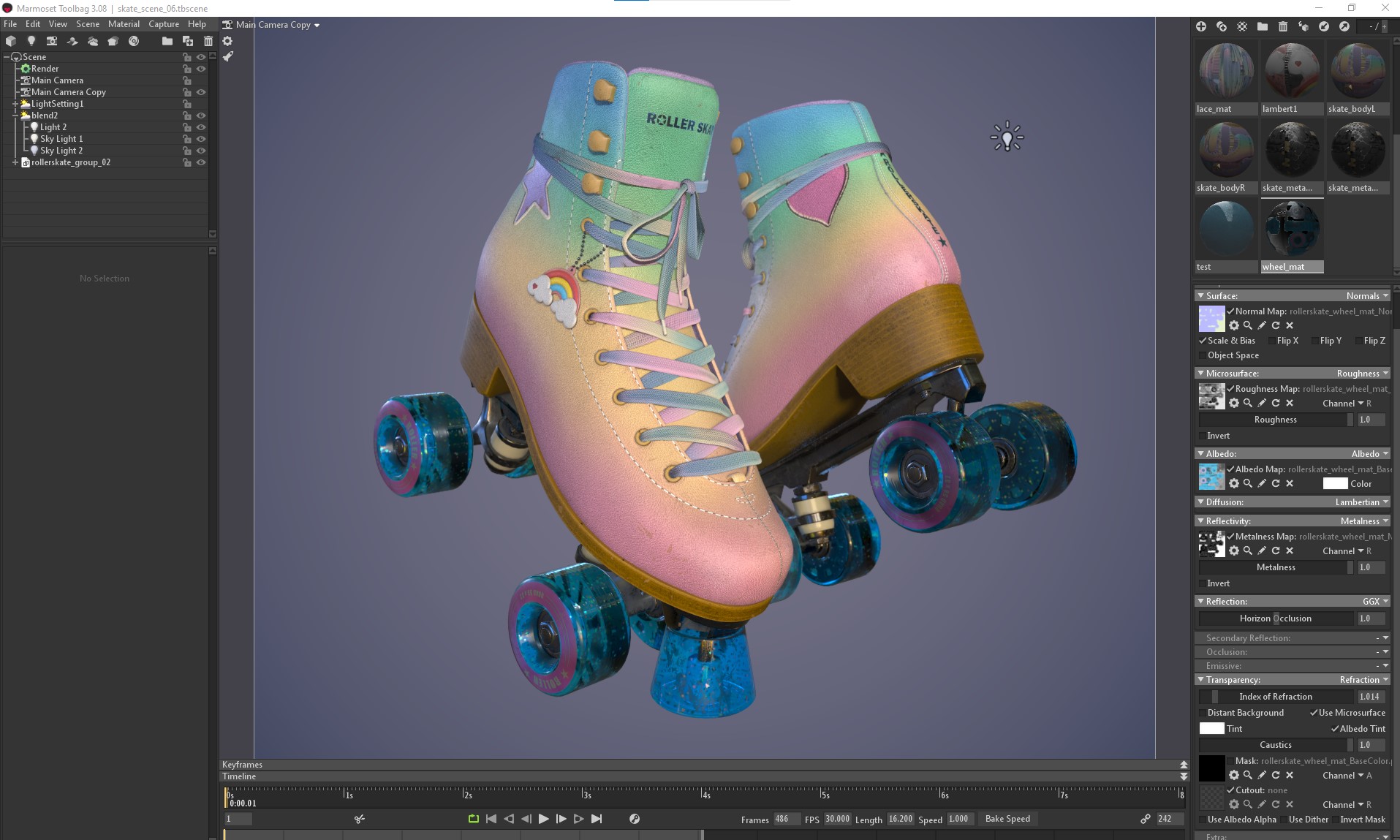
Task: Add a new camera to the scene
Action: 52,41
